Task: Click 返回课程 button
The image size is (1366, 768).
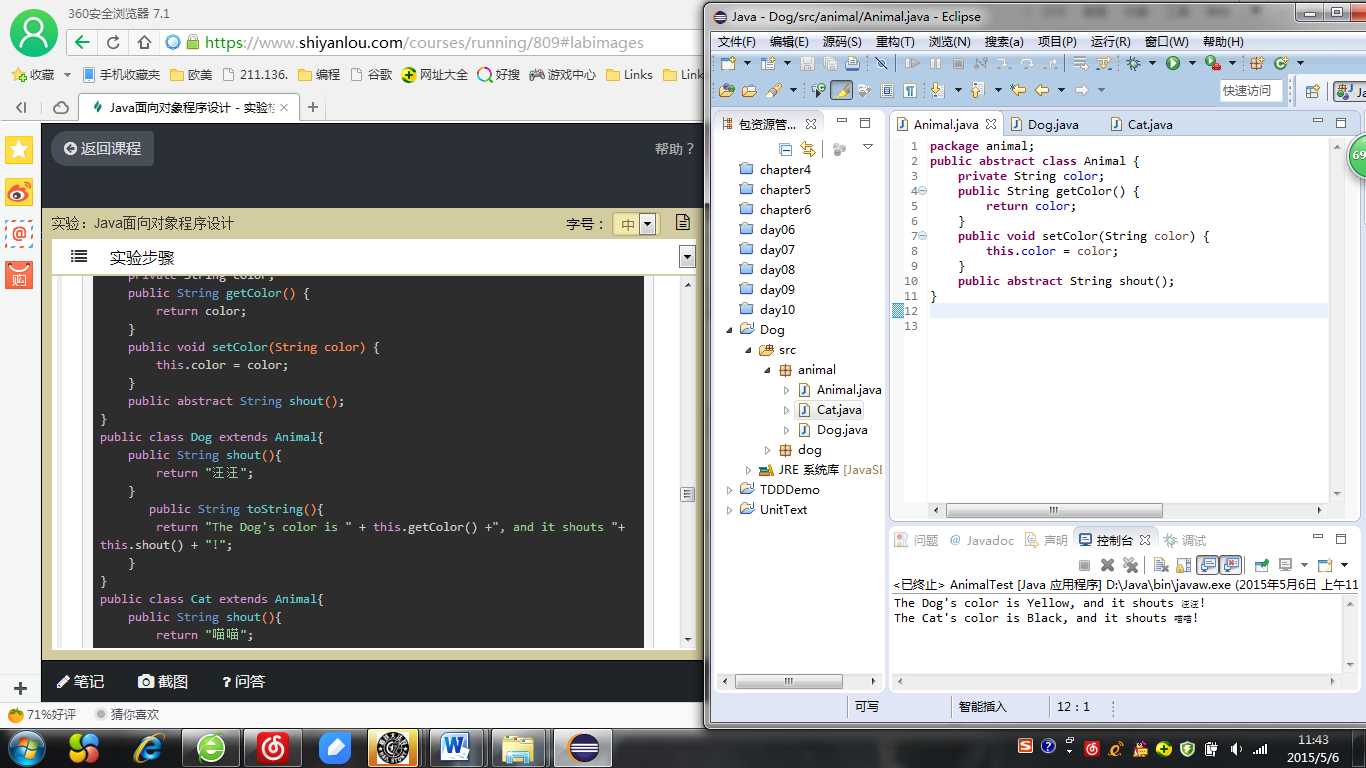Action: [103, 148]
